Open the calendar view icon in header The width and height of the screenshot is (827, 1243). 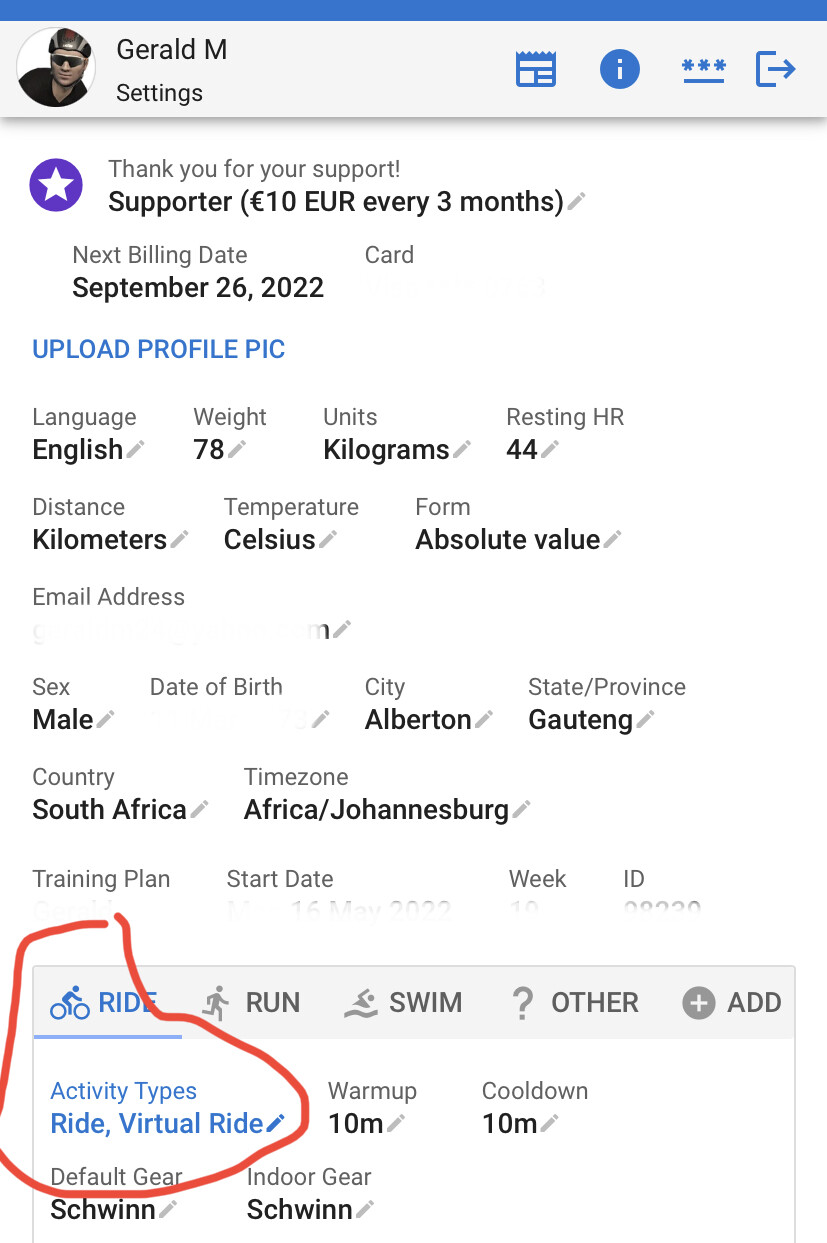(x=535, y=70)
